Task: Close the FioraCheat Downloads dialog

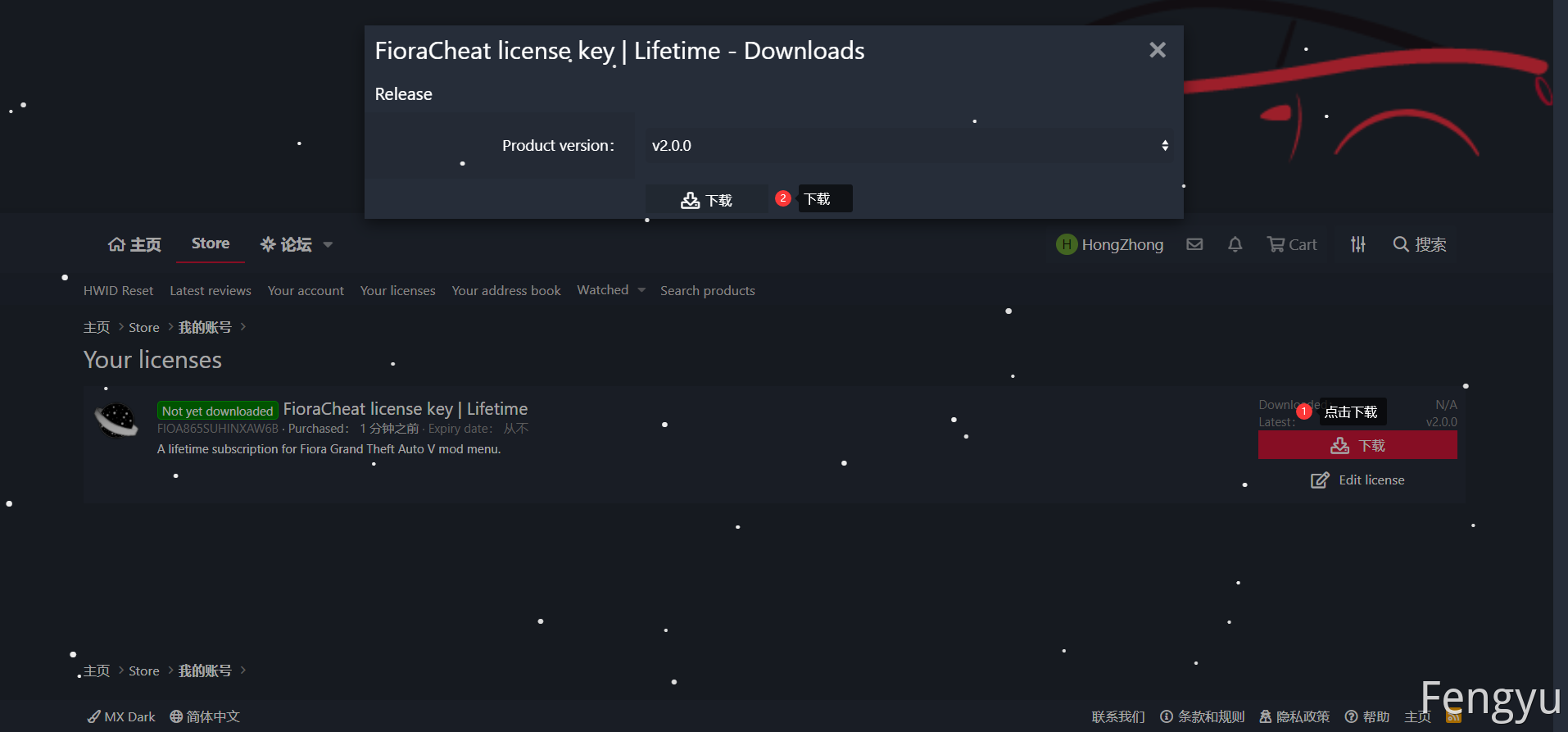Action: coord(1157,50)
